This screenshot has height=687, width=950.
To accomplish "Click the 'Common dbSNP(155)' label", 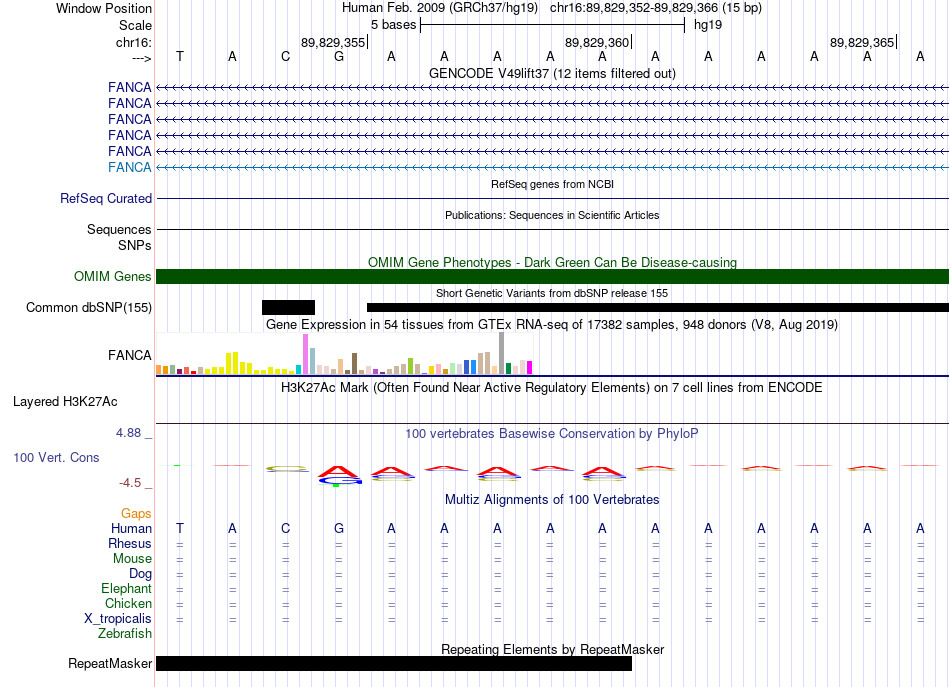I will pos(89,307).
